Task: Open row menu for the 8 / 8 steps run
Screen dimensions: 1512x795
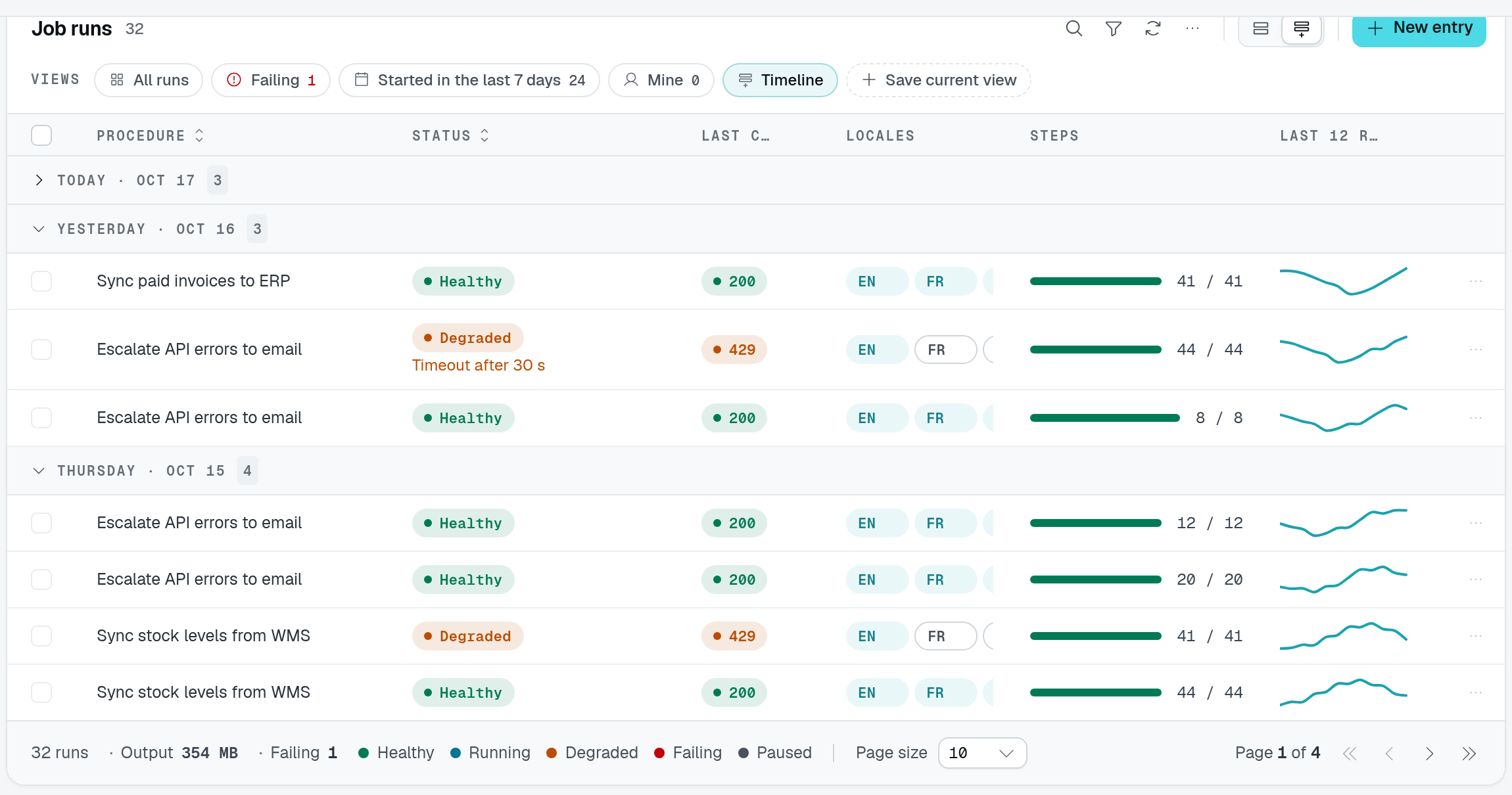Action: pos(1475,418)
